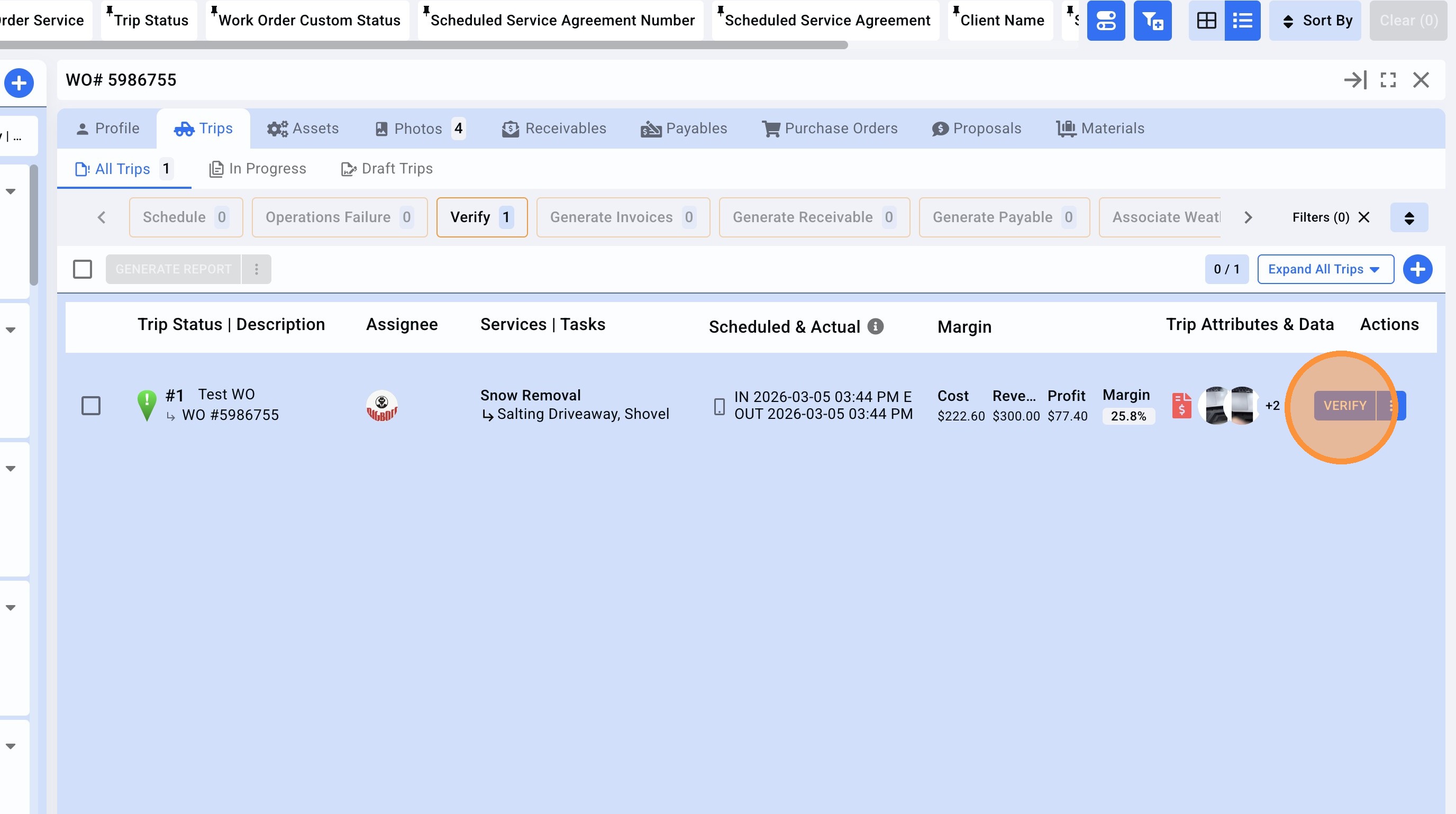Switch to Draft Trips tab
This screenshot has height=814, width=1456.
387,169
